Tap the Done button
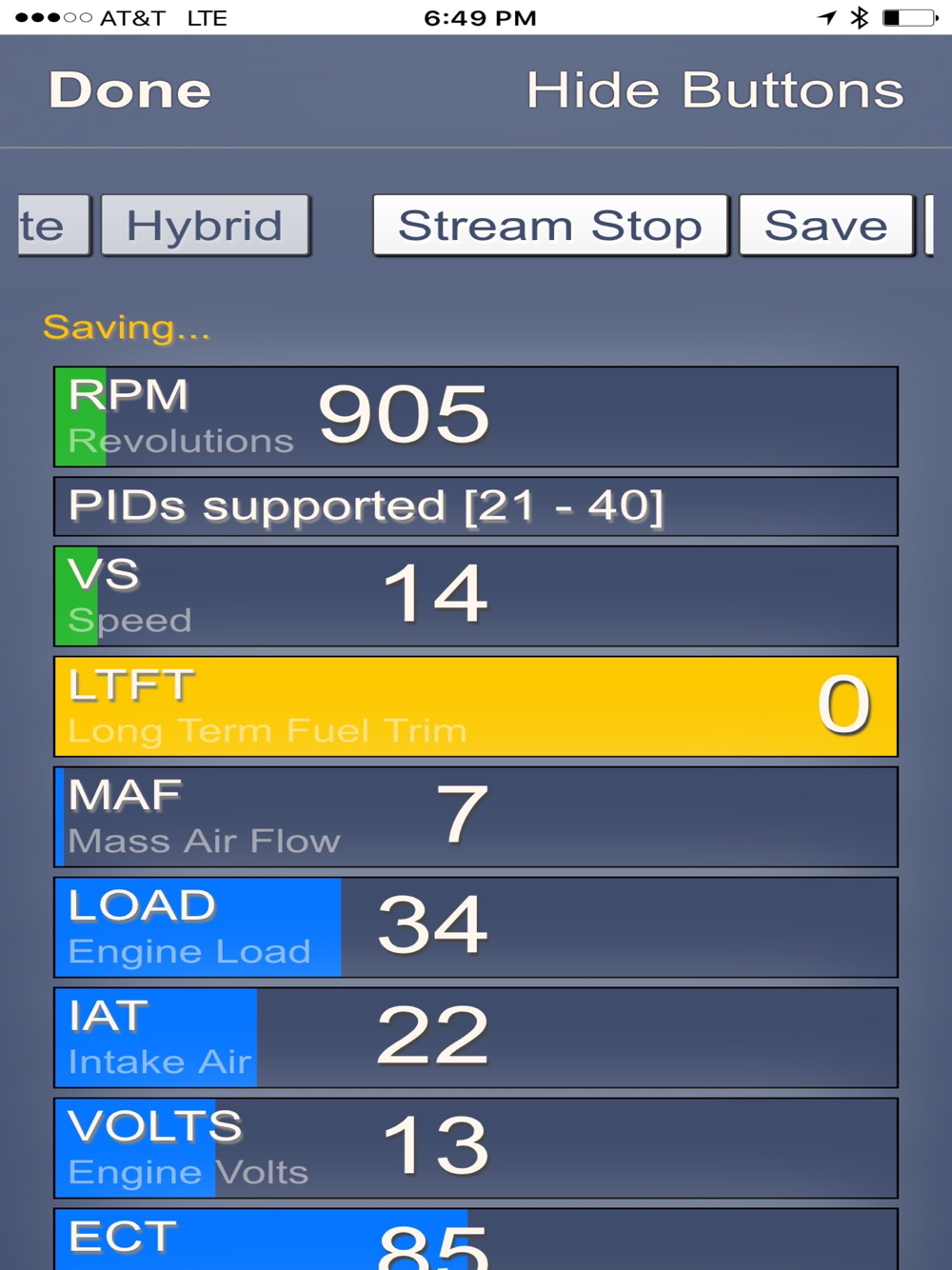The width and height of the screenshot is (952, 1270). tap(129, 90)
